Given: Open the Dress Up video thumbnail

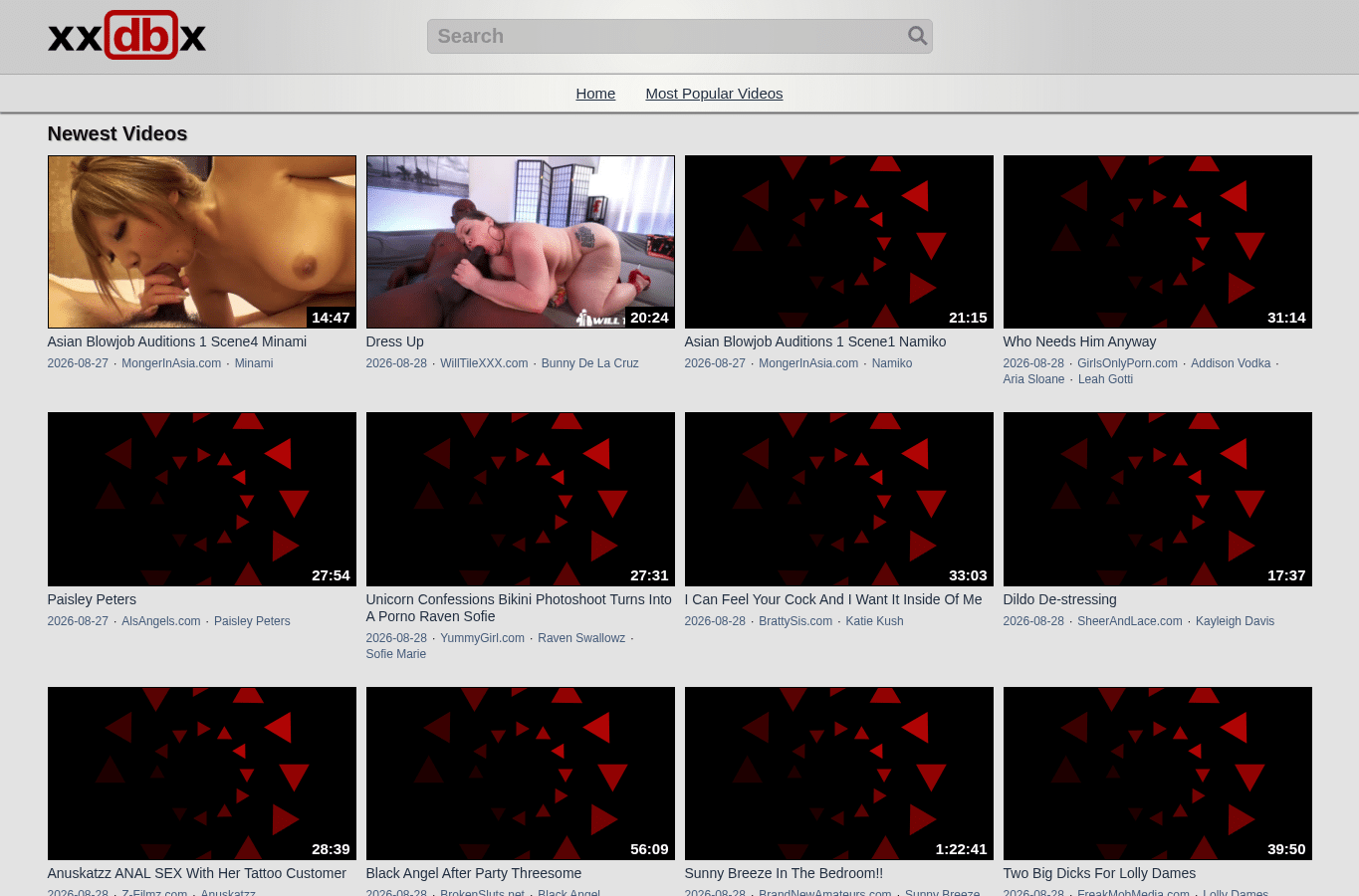Looking at the screenshot, I should 521,242.
